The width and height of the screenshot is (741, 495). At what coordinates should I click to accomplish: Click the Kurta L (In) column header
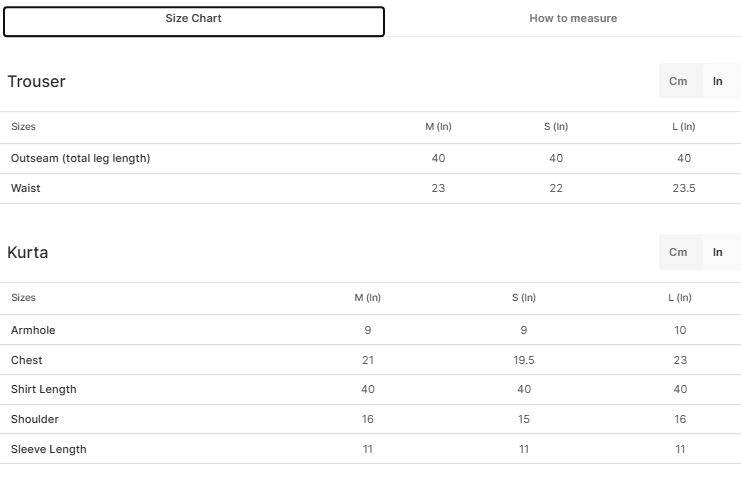pyautogui.click(x=680, y=298)
